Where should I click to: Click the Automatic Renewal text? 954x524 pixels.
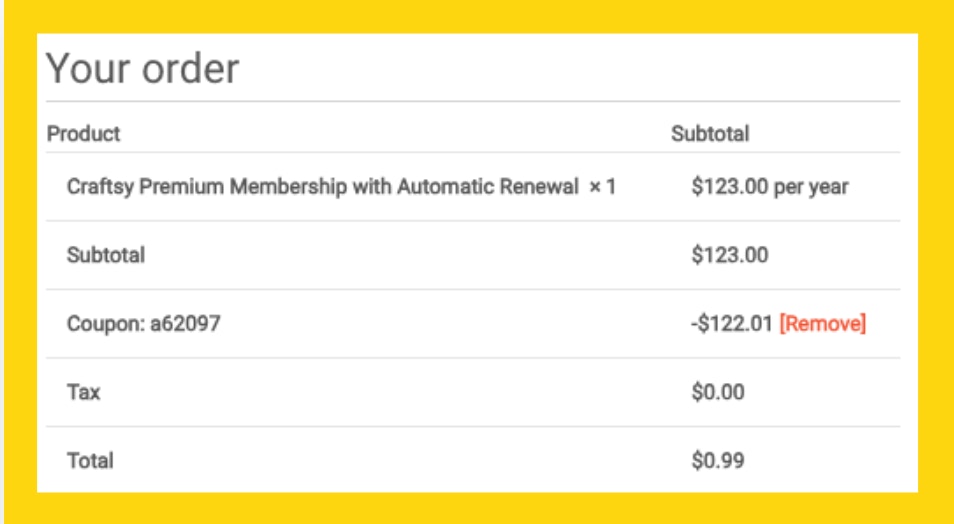(487, 187)
